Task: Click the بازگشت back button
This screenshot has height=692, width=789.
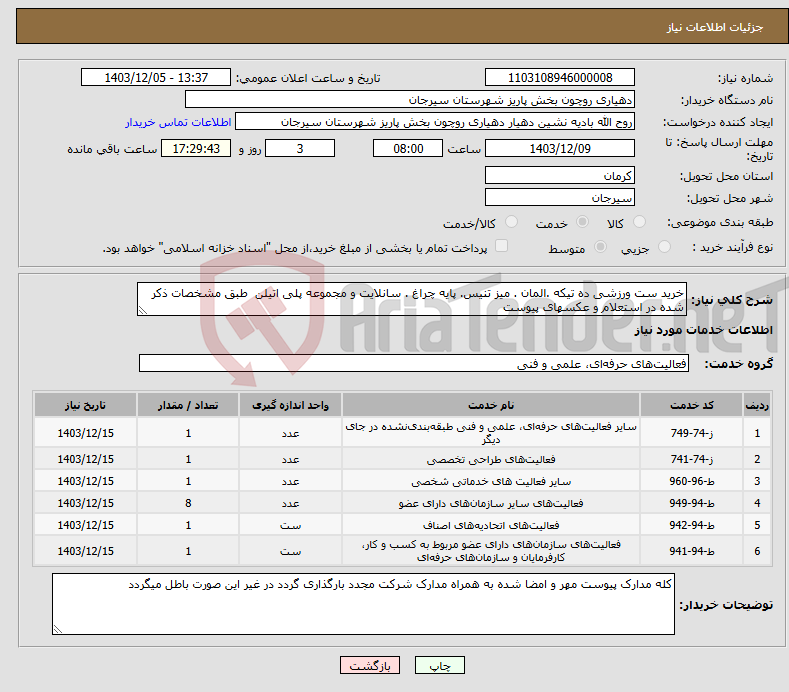Action: (370, 665)
